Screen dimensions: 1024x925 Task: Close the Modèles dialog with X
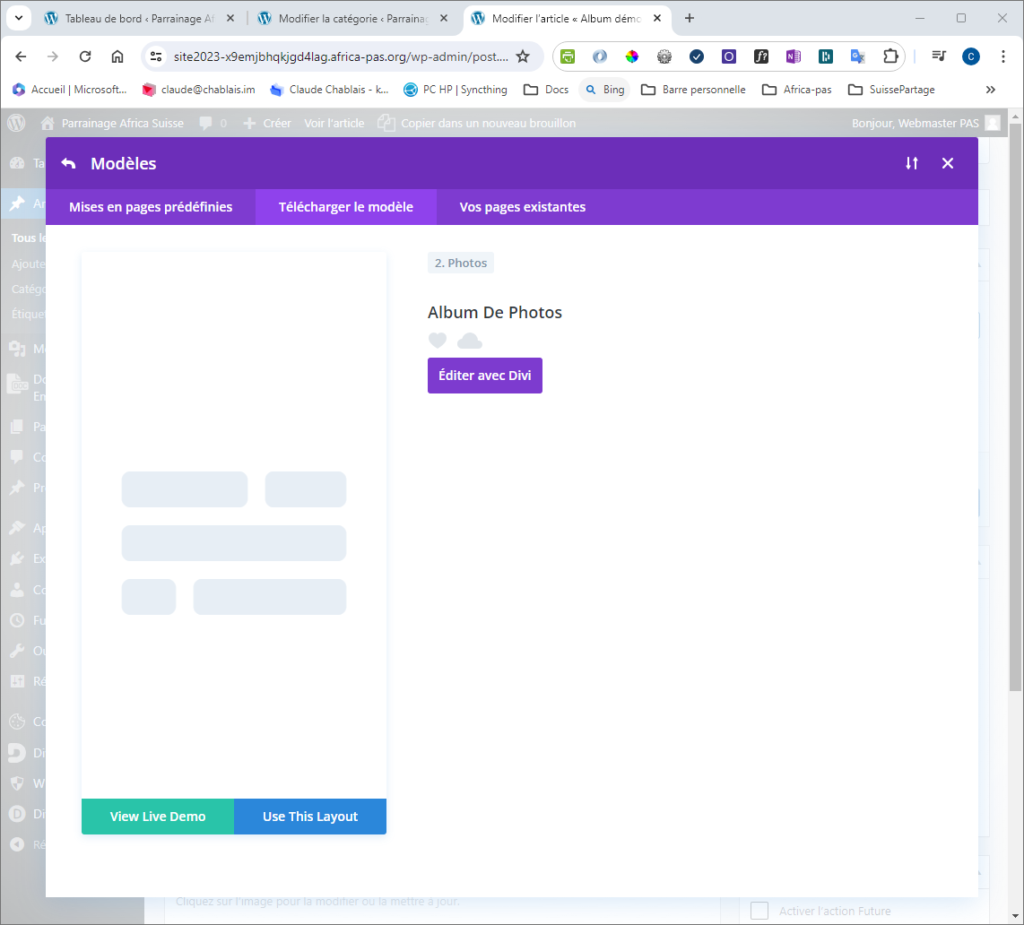[947, 163]
